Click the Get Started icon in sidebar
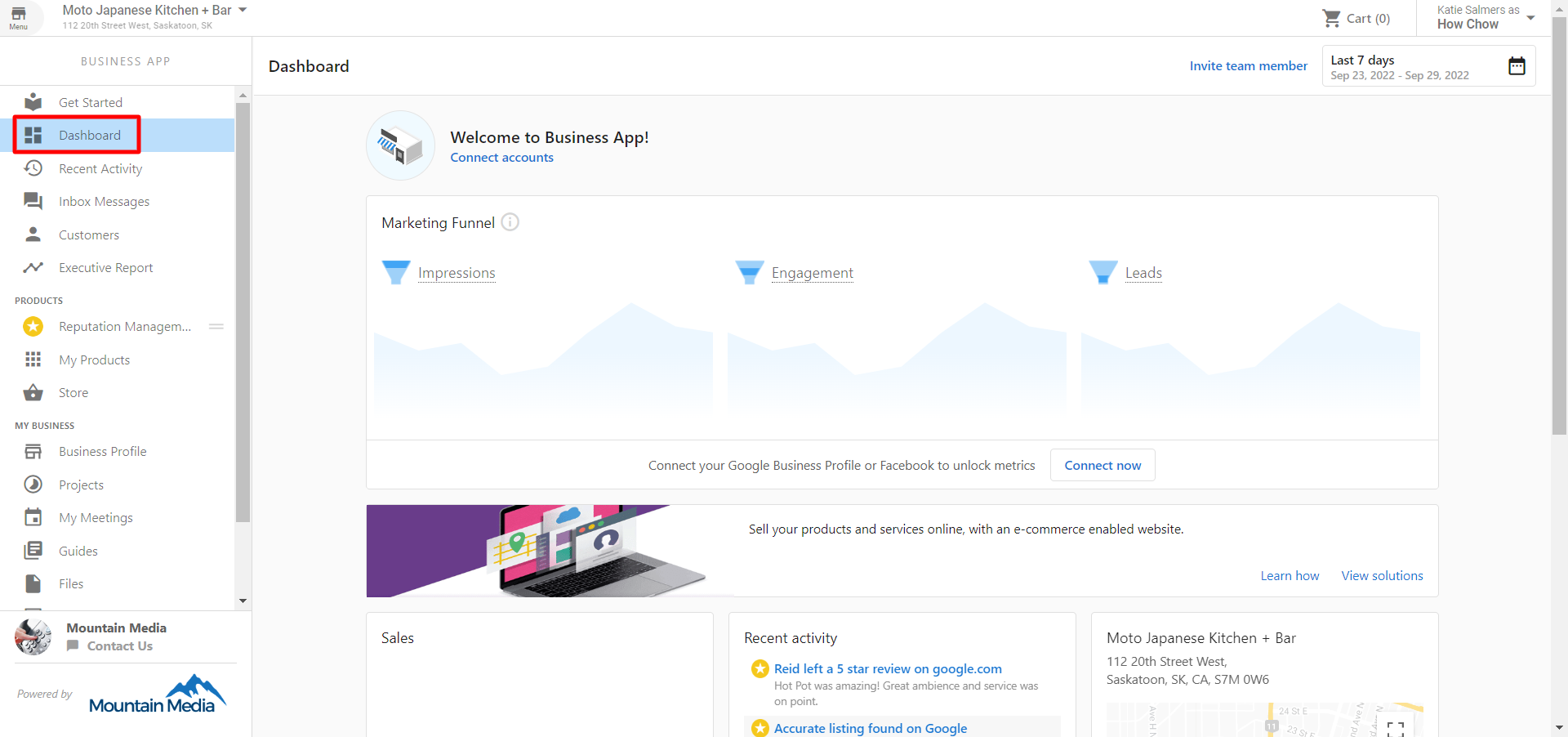This screenshot has height=737, width=1568. 33,102
